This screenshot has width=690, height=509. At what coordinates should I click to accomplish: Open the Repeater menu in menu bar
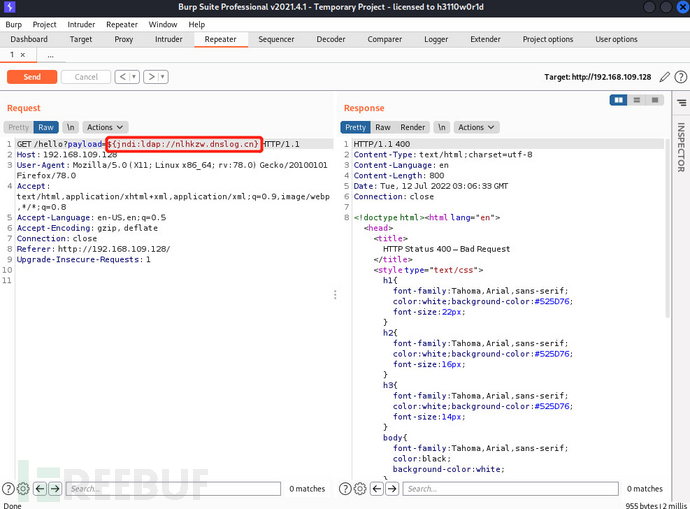click(x=122, y=25)
